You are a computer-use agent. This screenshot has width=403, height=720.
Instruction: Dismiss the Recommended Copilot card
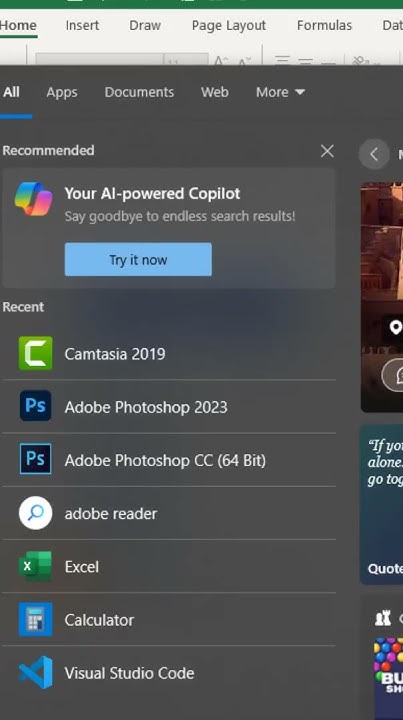point(327,151)
